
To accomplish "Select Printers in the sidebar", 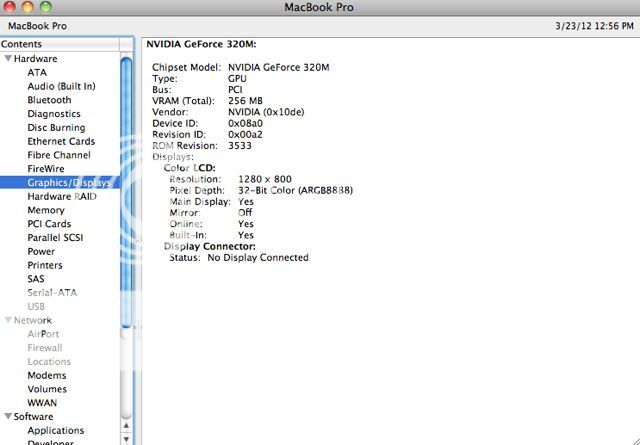I will tap(45, 265).
